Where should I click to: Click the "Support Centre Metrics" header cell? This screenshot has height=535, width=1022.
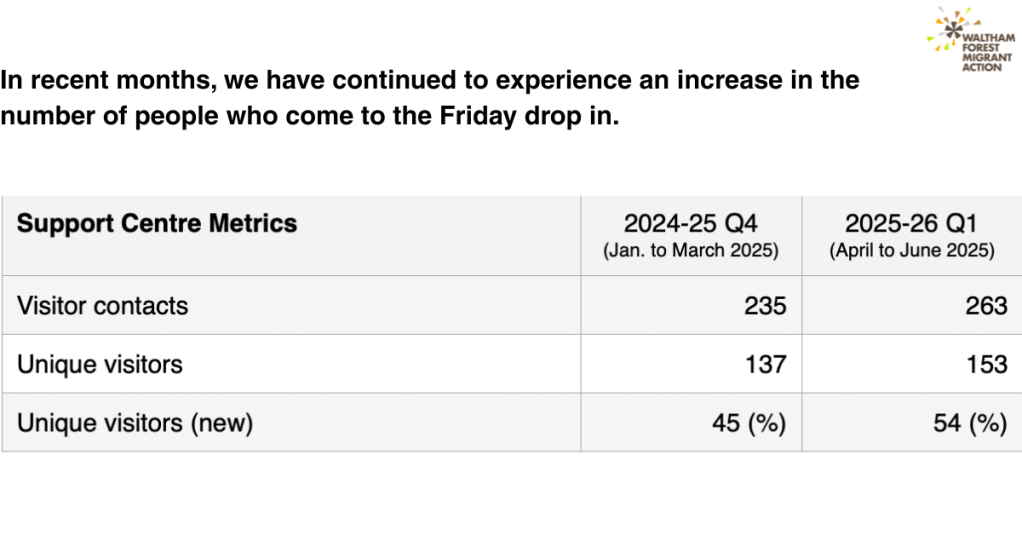pos(157,223)
